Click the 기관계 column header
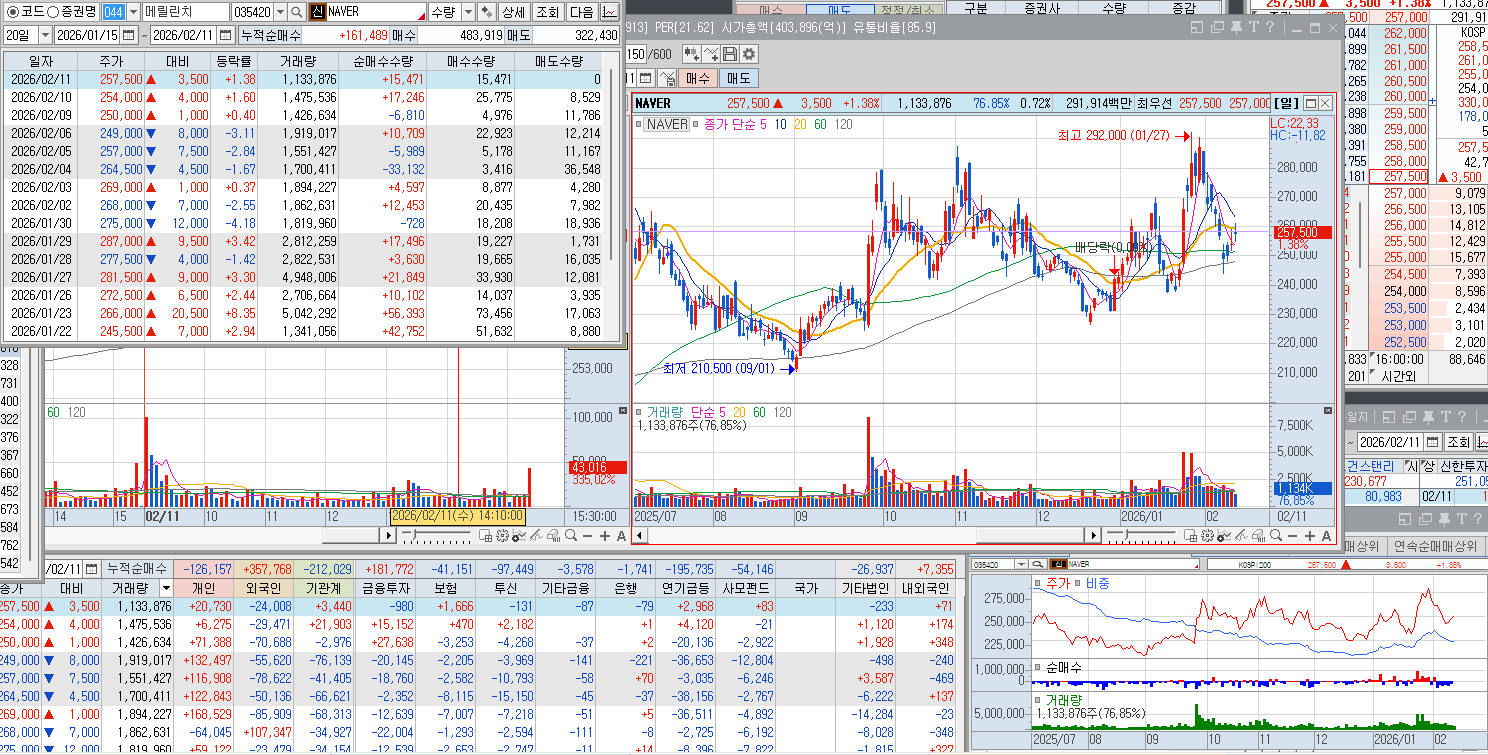Viewport: 1488px width, 755px height. point(324,588)
